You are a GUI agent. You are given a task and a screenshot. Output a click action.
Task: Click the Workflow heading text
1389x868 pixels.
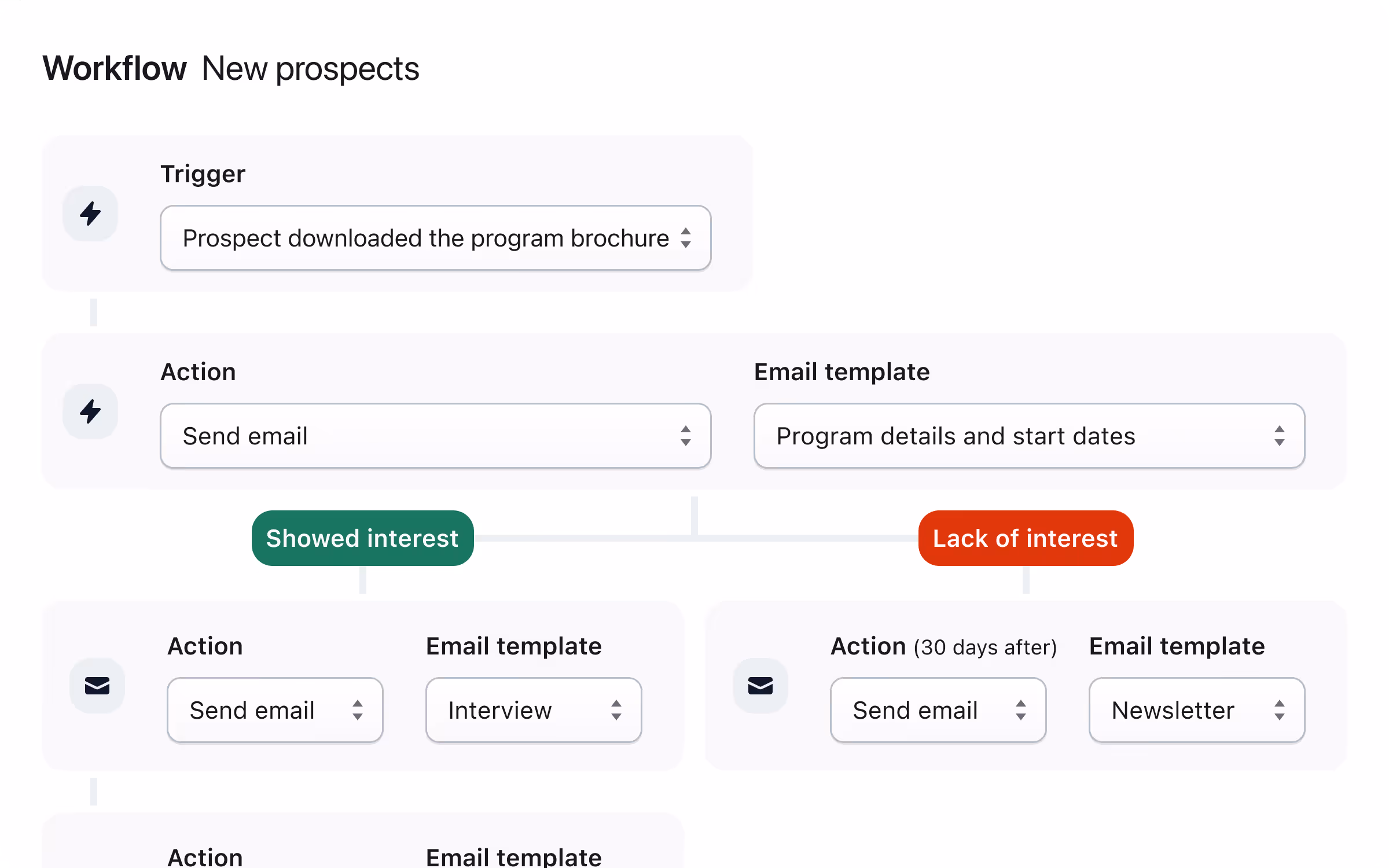point(115,69)
